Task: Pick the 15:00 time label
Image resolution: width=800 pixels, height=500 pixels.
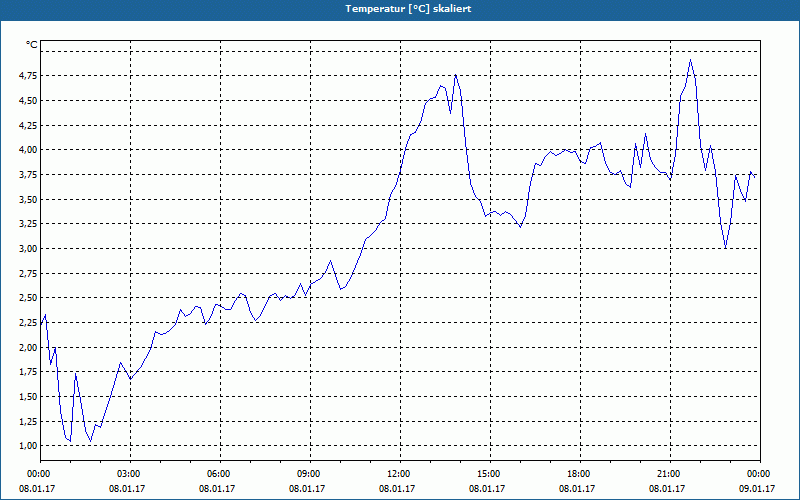Action: pos(490,474)
